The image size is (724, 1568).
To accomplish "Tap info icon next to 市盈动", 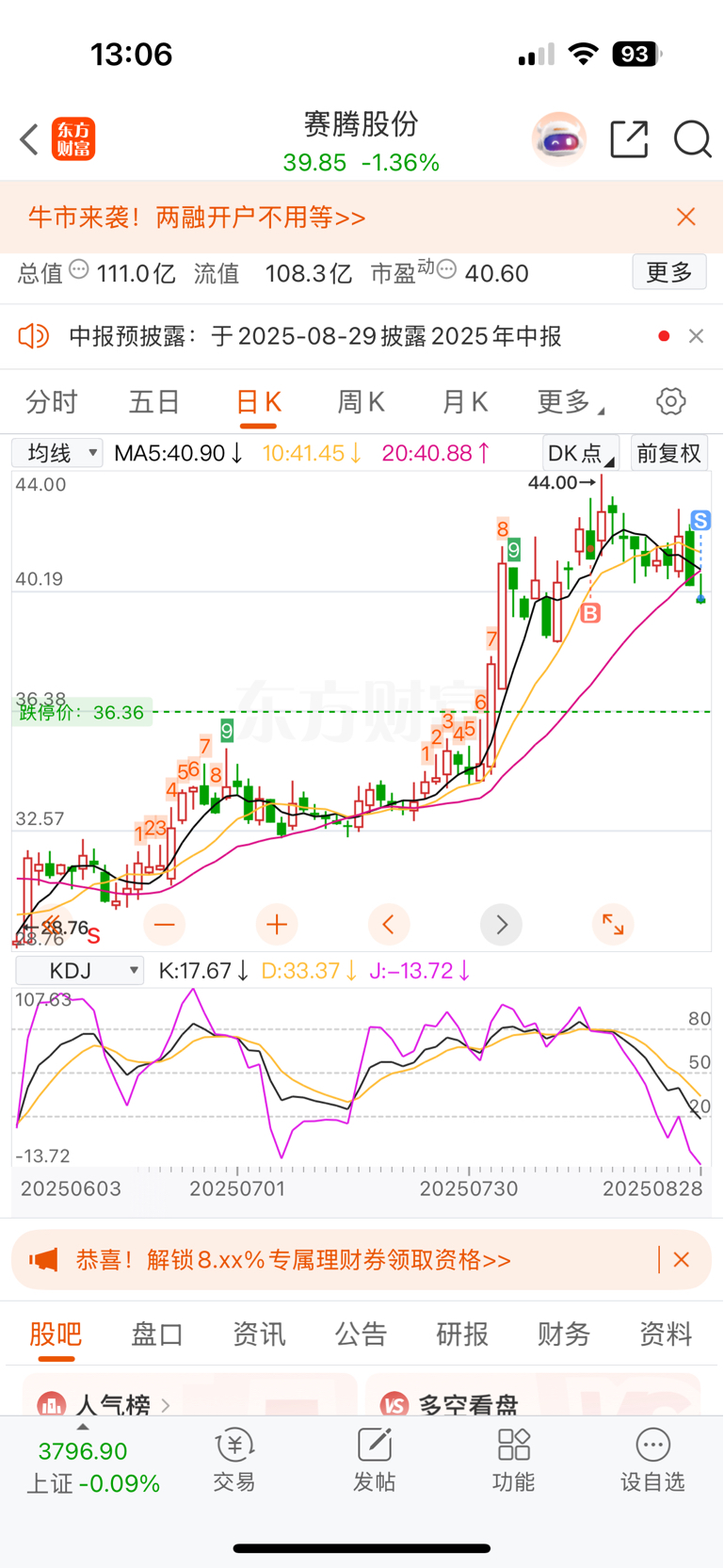I will [x=446, y=270].
